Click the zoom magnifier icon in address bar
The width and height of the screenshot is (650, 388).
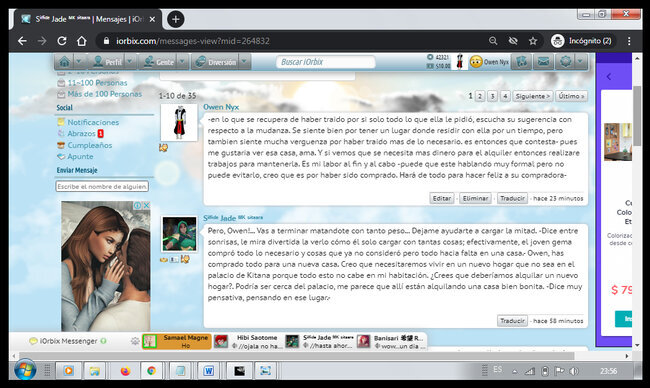tap(493, 41)
